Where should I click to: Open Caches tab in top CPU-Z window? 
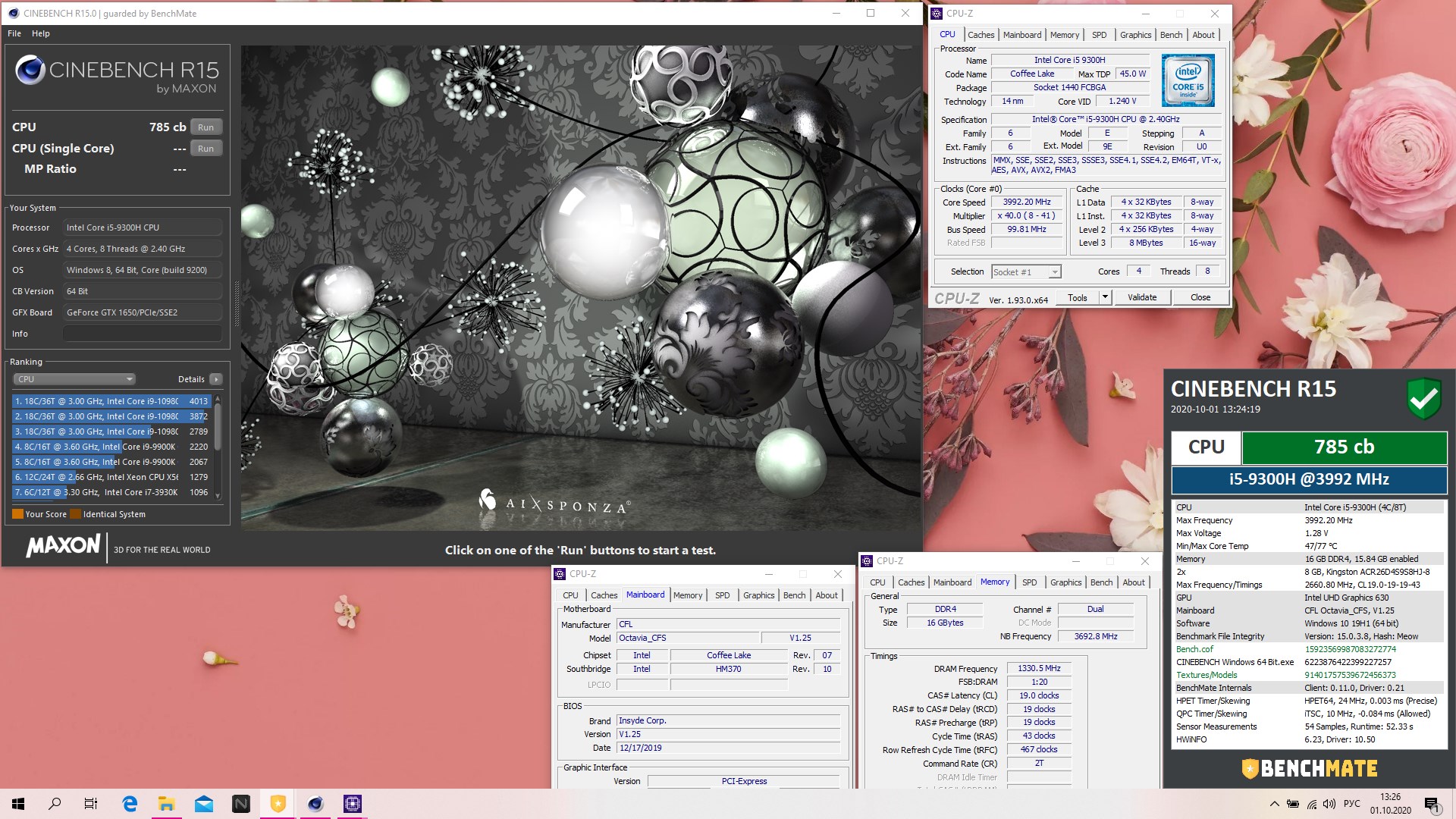point(981,35)
